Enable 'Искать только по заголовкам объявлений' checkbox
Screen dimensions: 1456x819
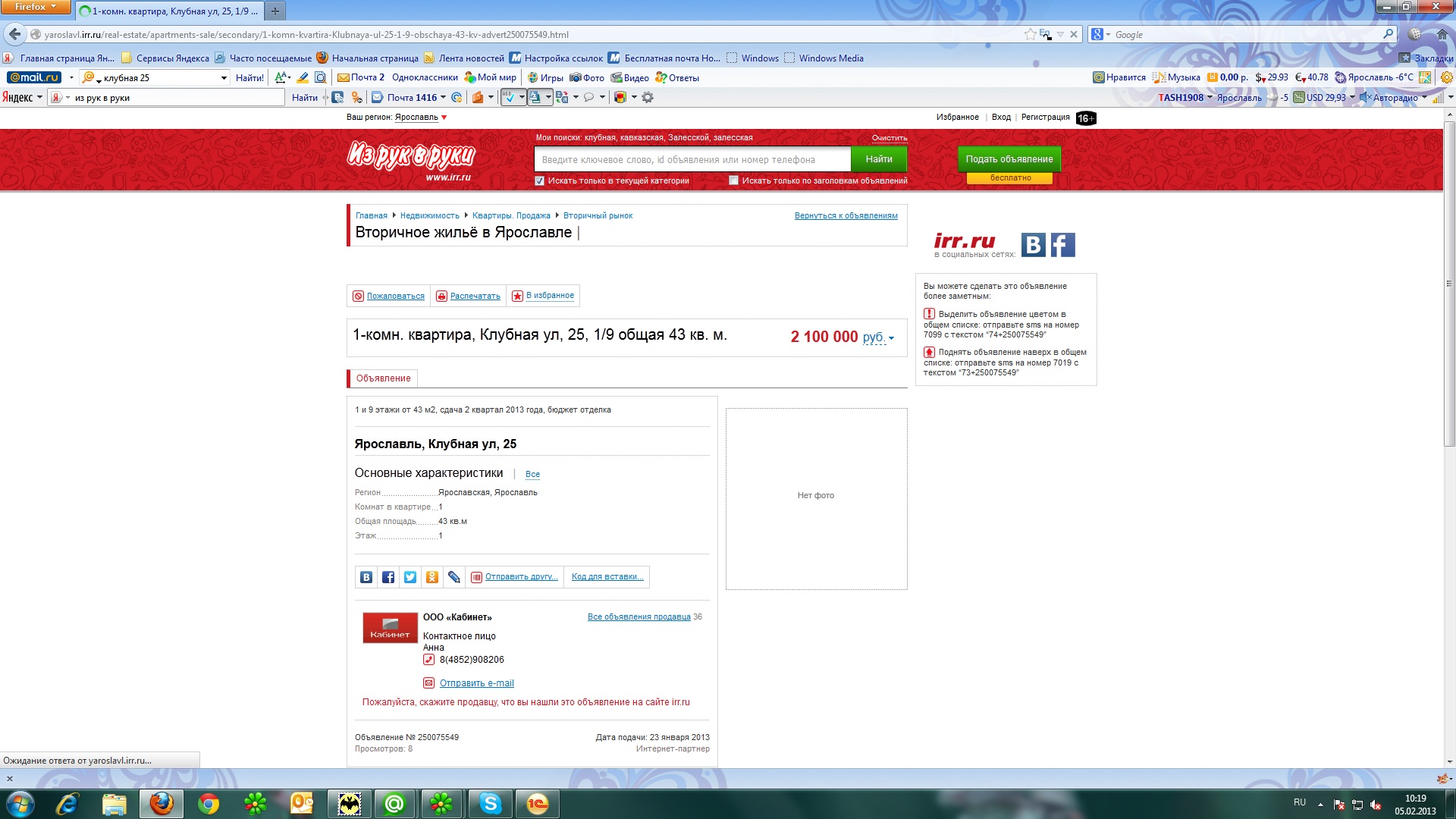(x=733, y=180)
